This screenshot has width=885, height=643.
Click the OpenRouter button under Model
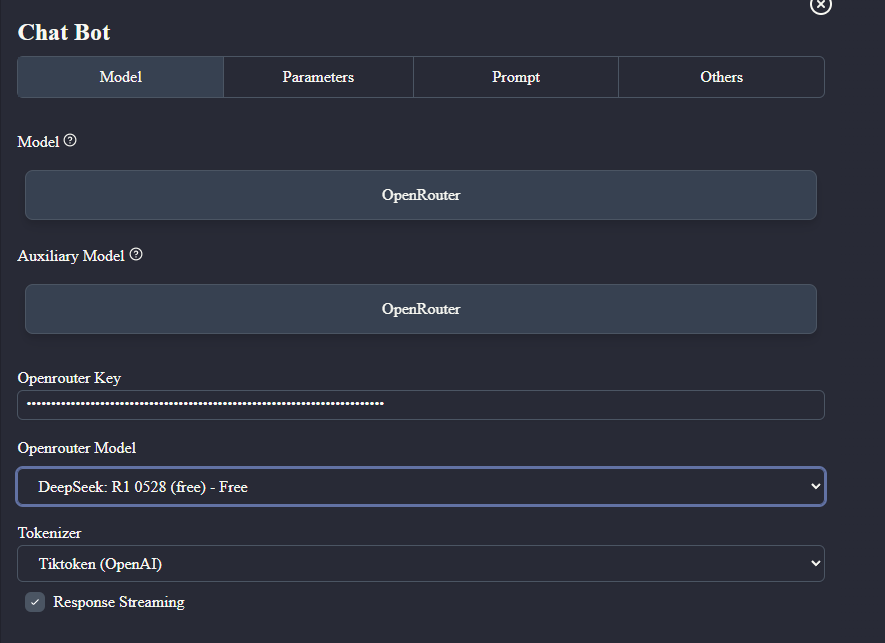click(x=421, y=195)
